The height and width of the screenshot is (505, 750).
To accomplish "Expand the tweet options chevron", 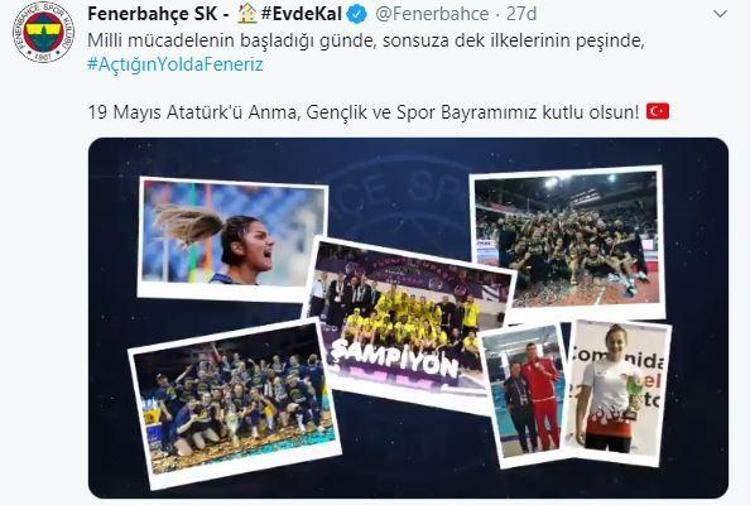I will 720,14.
